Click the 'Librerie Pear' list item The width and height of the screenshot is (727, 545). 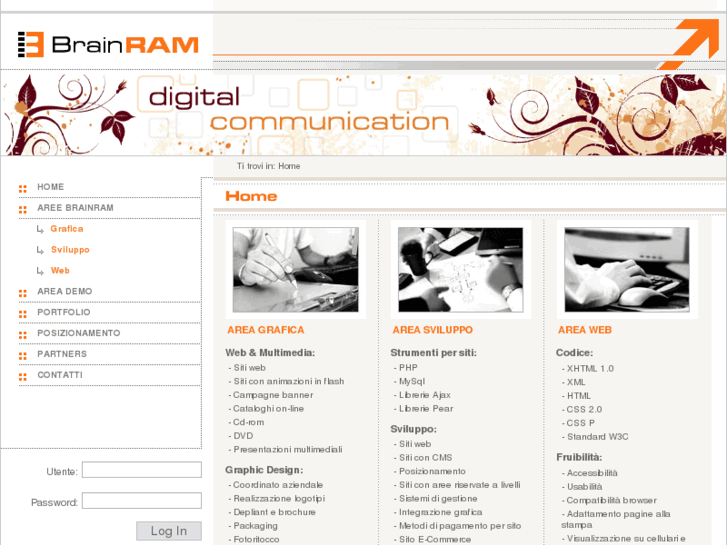tap(424, 409)
